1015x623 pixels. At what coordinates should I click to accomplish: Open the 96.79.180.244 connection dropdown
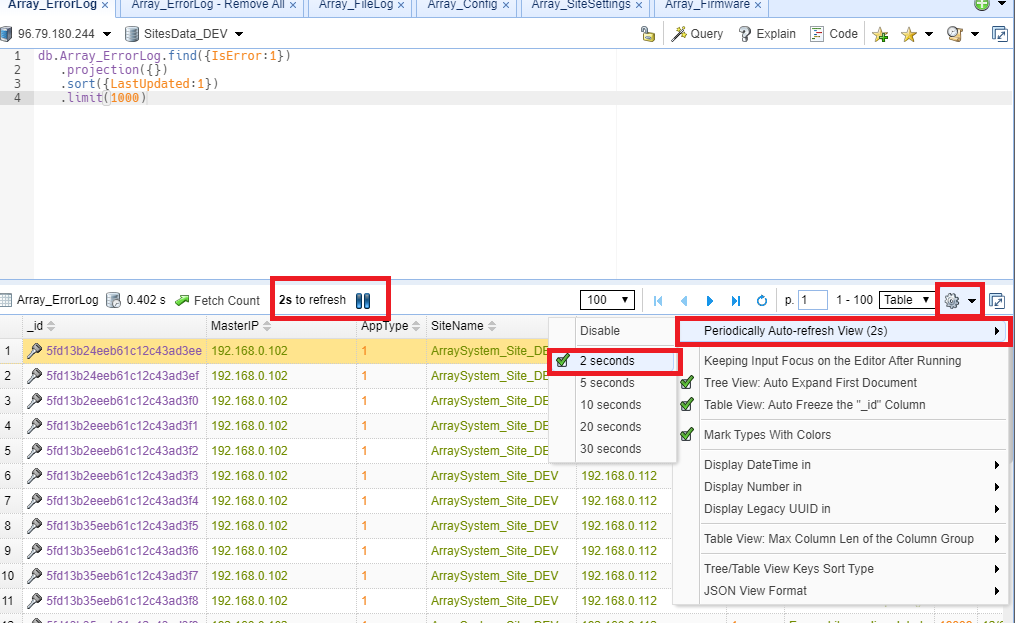tap(107, 34)
